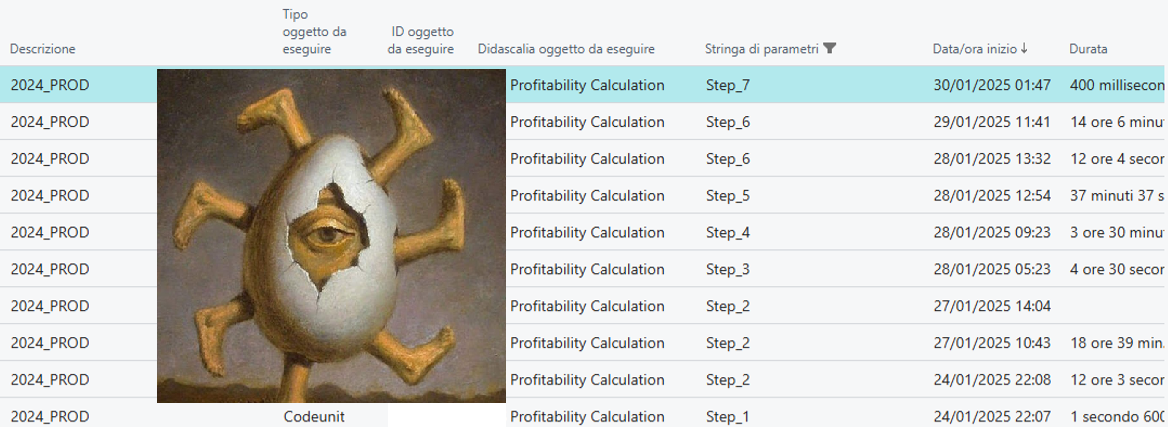The image size is (1168, 435).
Task: Click the 400 millisecond duration cell
Action: [1117, 85]
